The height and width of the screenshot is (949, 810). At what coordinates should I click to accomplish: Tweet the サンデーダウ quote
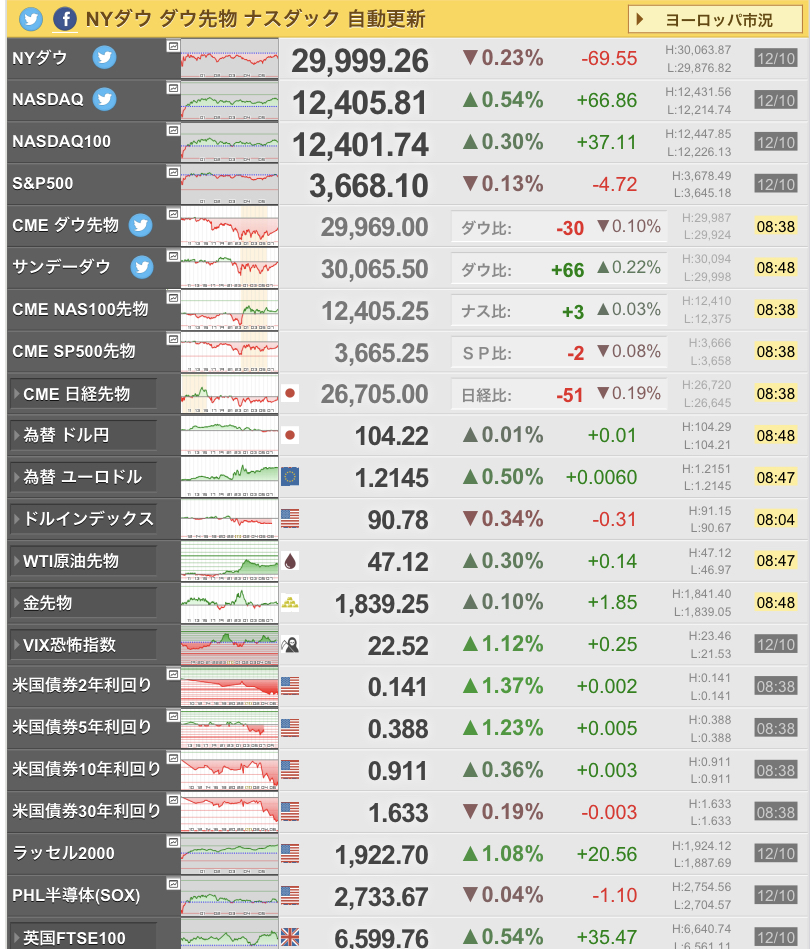pos(142,267)
